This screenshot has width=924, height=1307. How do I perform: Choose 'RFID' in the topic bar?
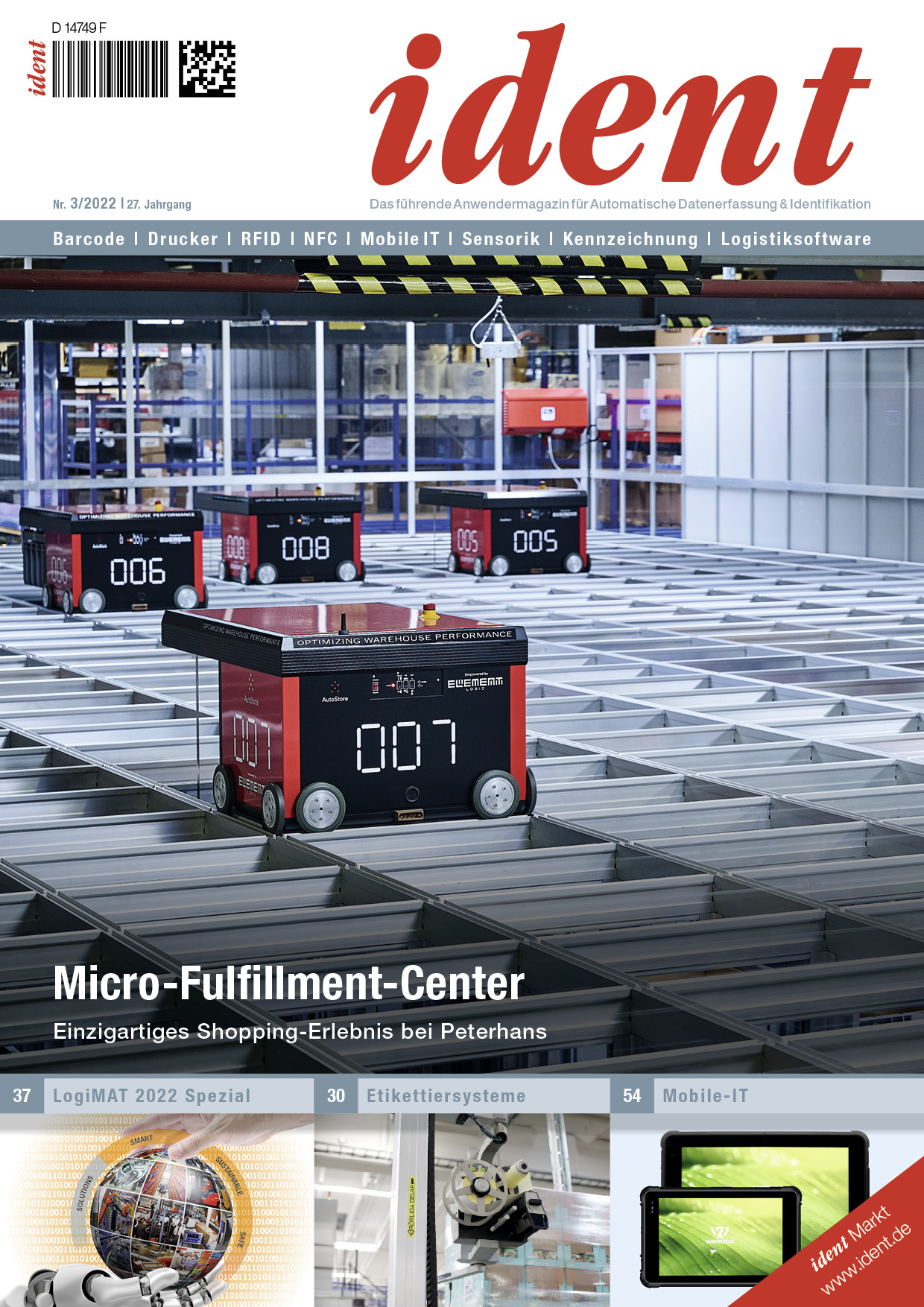pos(261,239)
